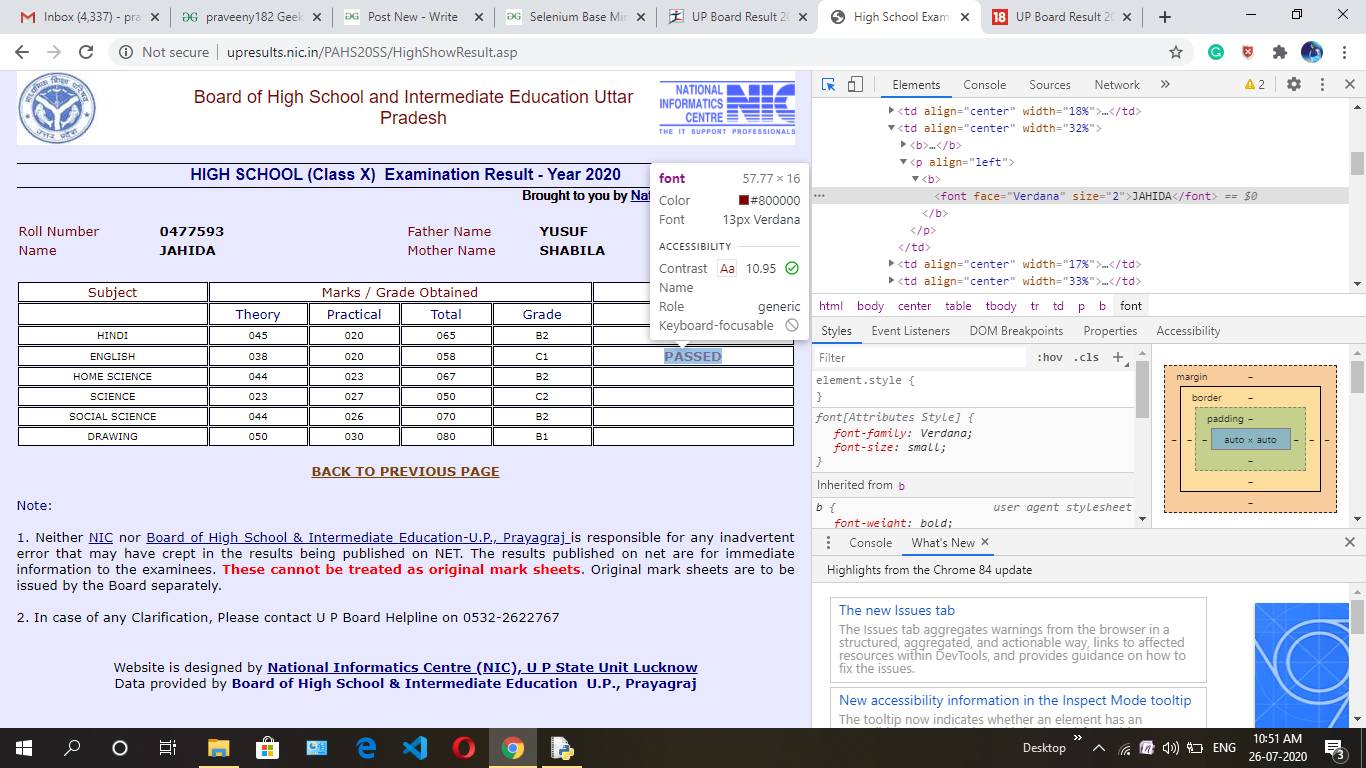
Task: Open the DOM Breakpoints pane
Action: (x=1016, y=331)
